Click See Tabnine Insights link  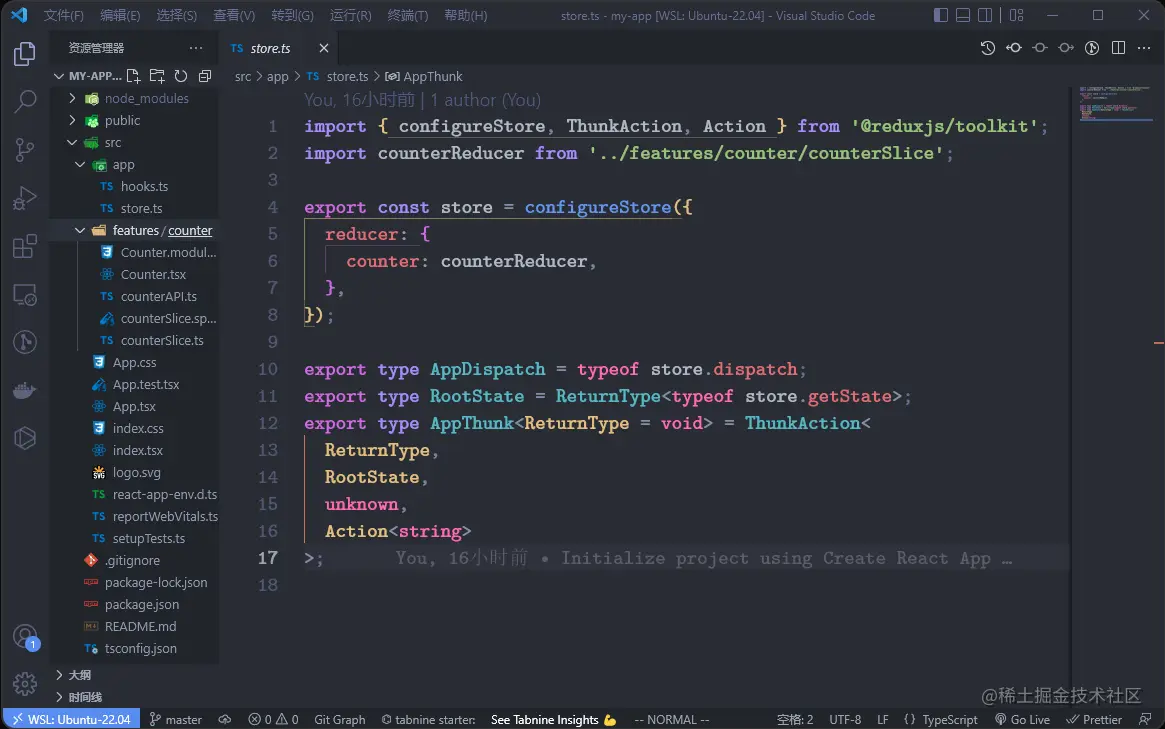coord(554,719)
